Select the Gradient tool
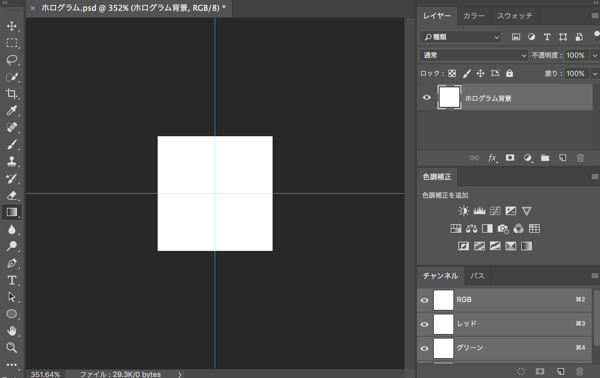This screenshot has height=378, width=600. pos(11,212)
